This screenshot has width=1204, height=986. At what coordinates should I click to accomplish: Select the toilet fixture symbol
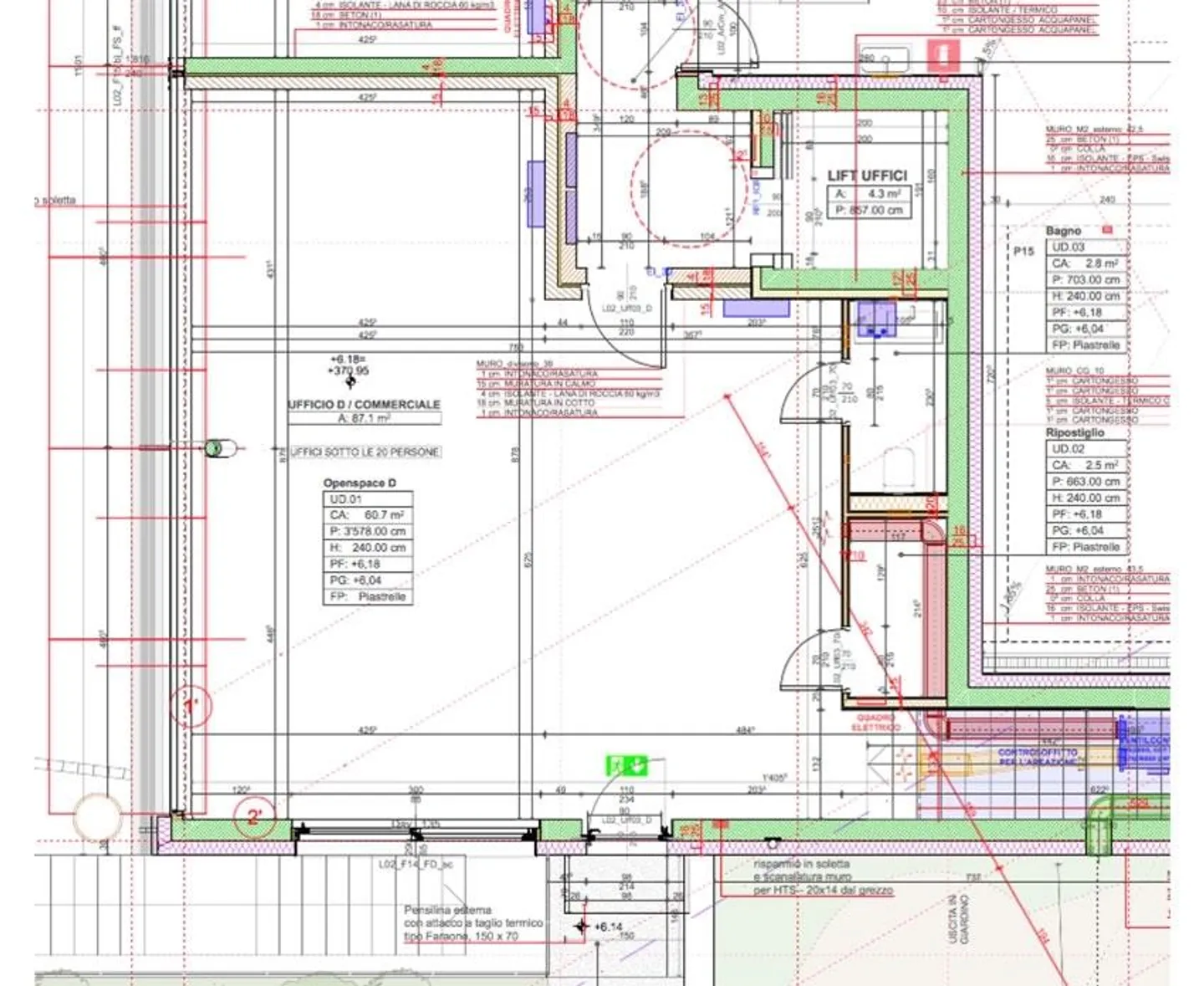point(898,467)
